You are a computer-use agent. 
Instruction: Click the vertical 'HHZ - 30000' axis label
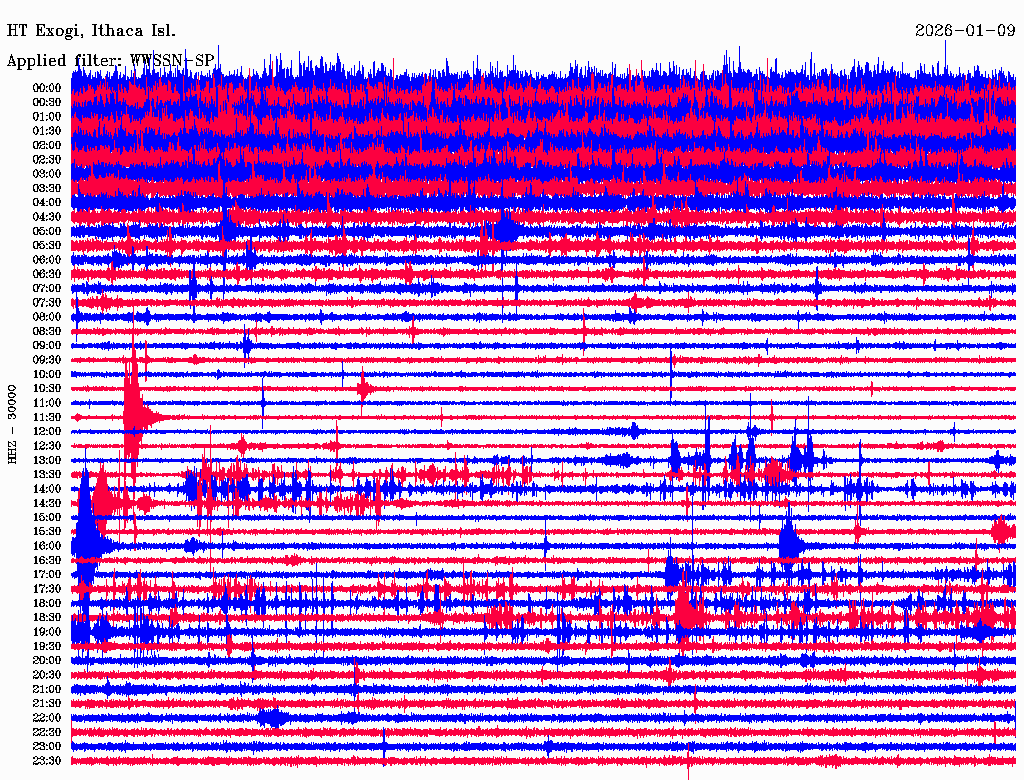13,423
